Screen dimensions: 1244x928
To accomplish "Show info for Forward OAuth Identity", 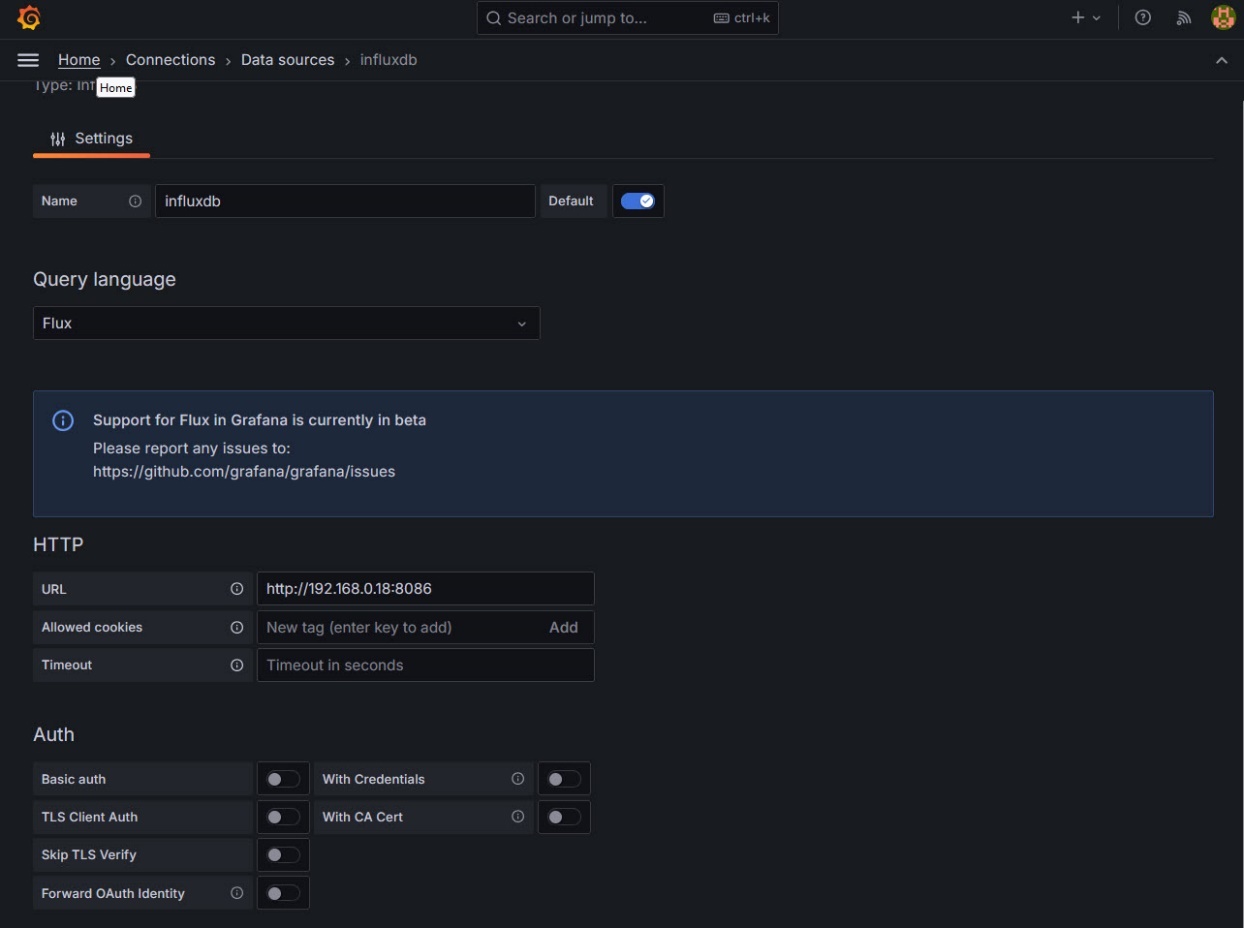I will coord(238,892).
